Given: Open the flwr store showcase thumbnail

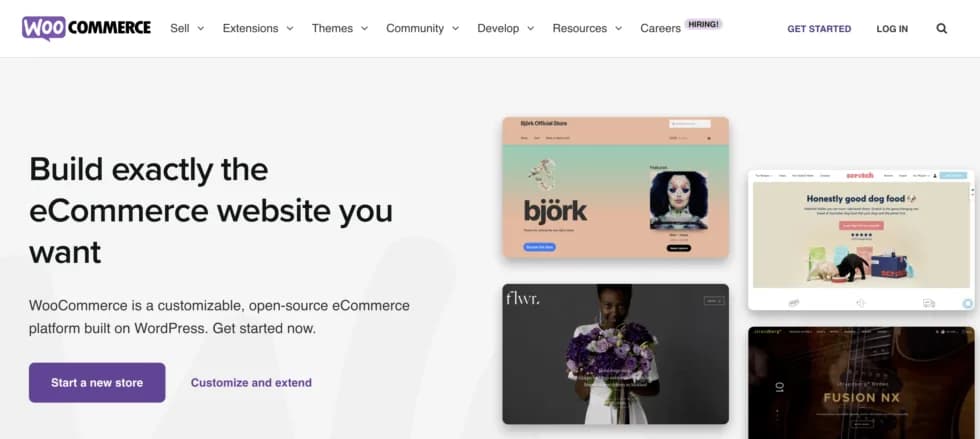Looking at the screenshot, I should pyautogui.click(x=616, y=354).
